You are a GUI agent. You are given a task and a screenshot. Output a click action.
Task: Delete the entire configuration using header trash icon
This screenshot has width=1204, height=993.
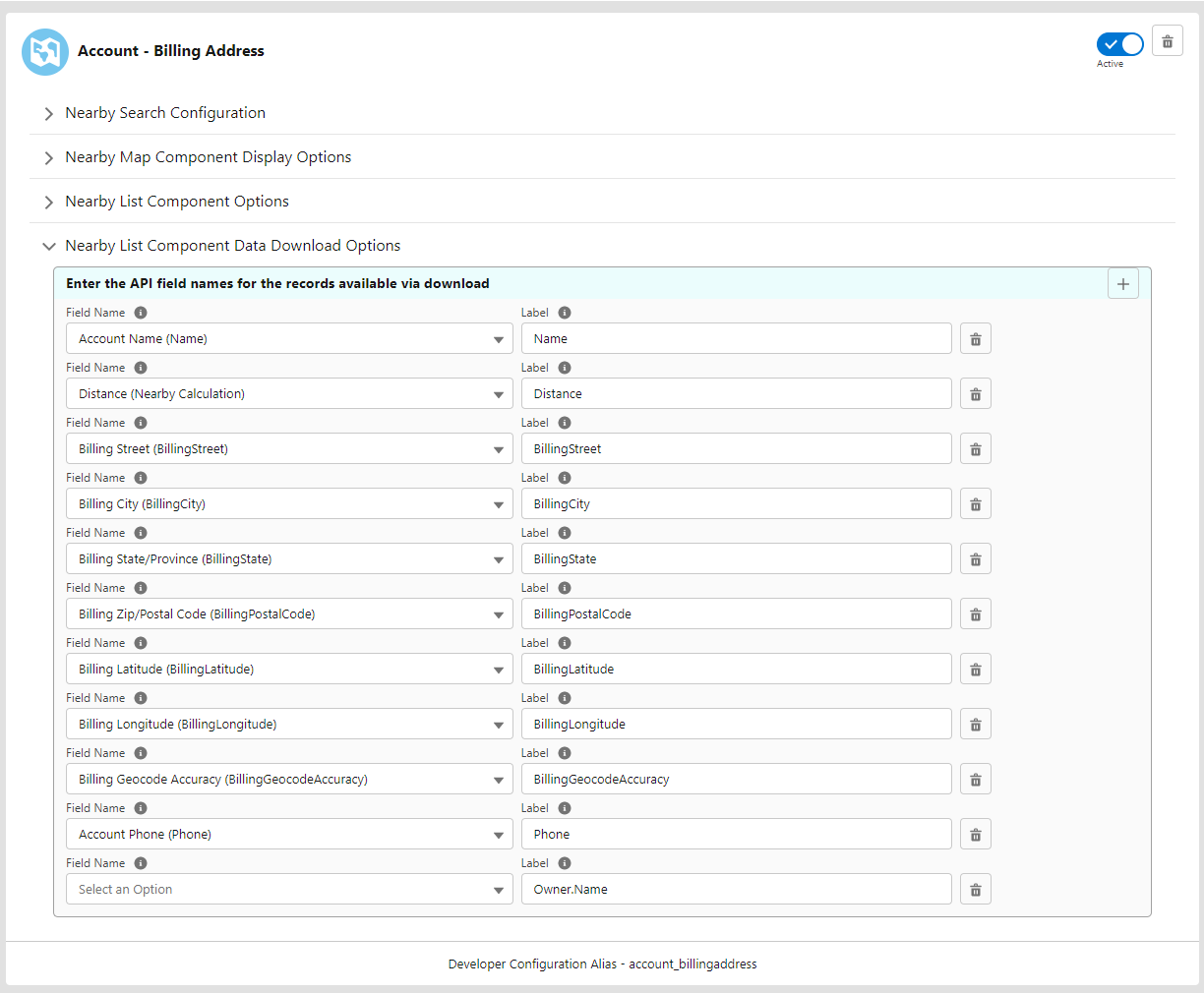click(x=1167, y=40)
